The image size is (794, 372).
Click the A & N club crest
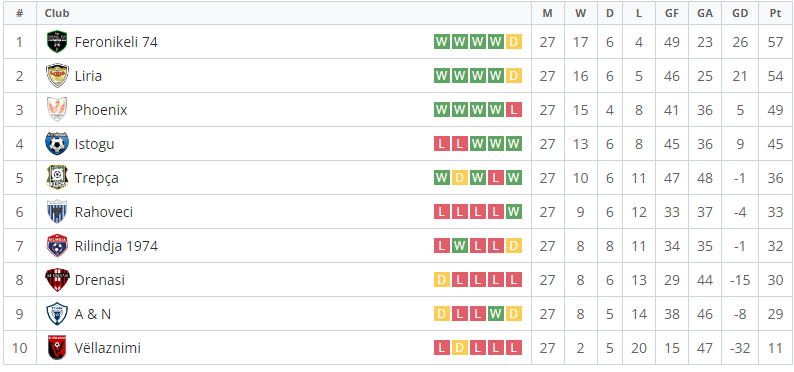coord(57,314)
